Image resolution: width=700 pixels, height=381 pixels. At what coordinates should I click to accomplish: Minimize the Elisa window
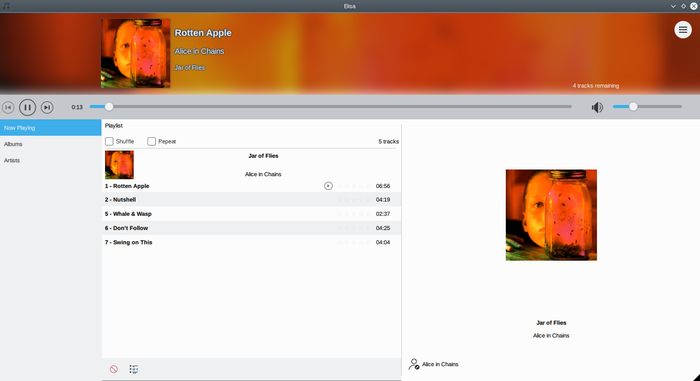[x=673, y=6]
